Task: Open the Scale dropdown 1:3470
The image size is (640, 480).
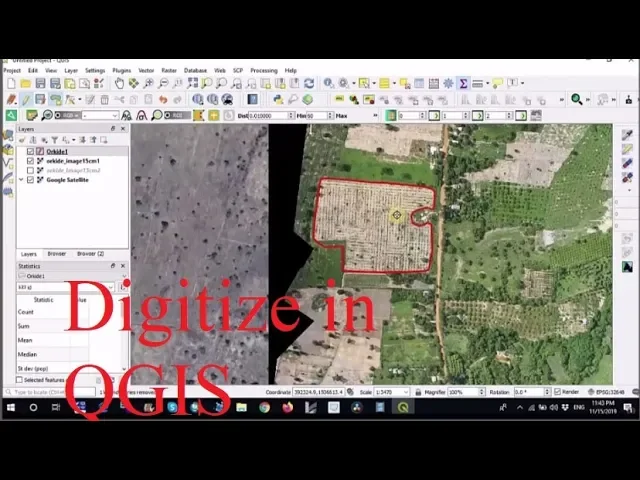Action: tap(391, 392)
